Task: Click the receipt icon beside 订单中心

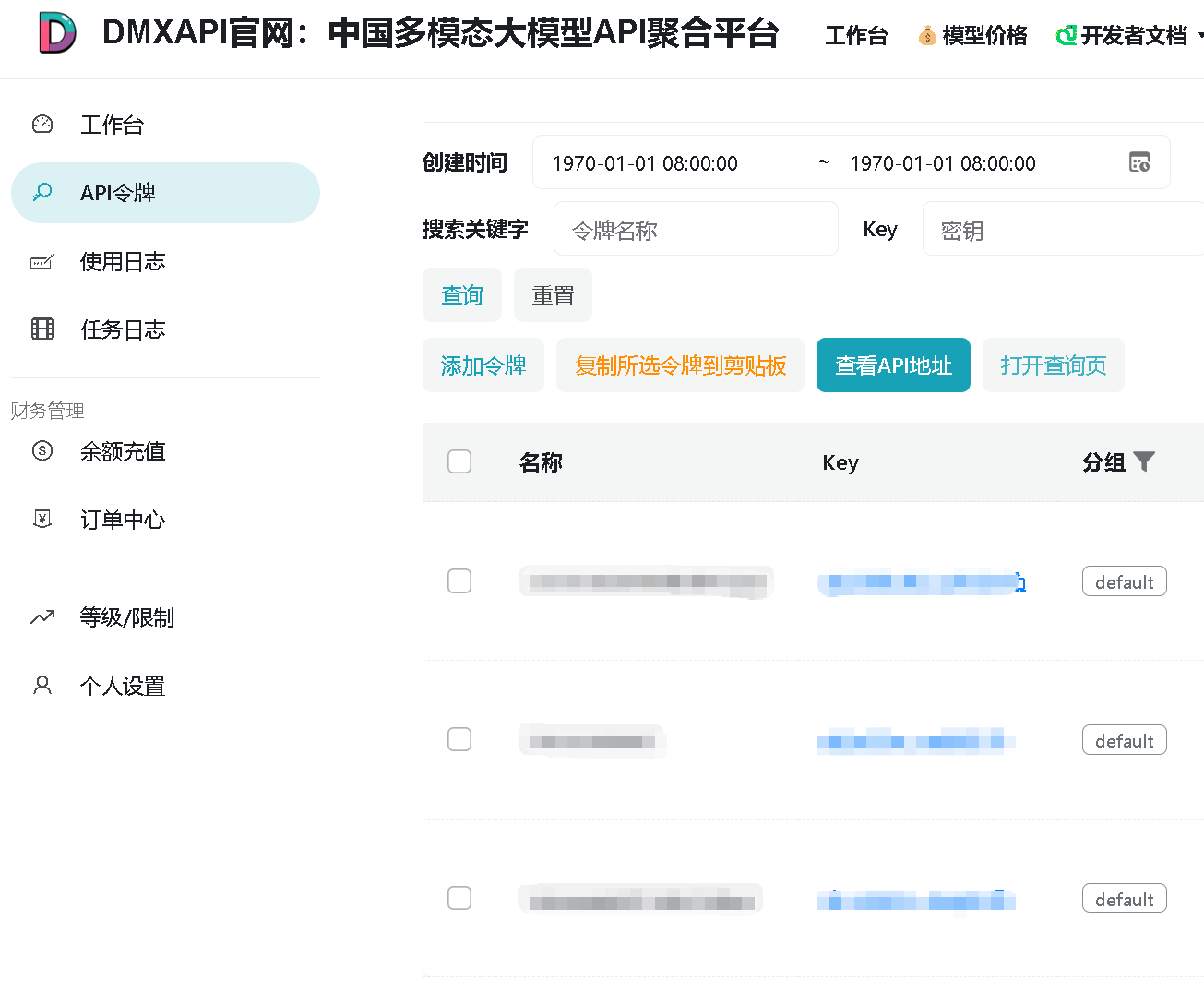Action: click(x=42, y=519)
